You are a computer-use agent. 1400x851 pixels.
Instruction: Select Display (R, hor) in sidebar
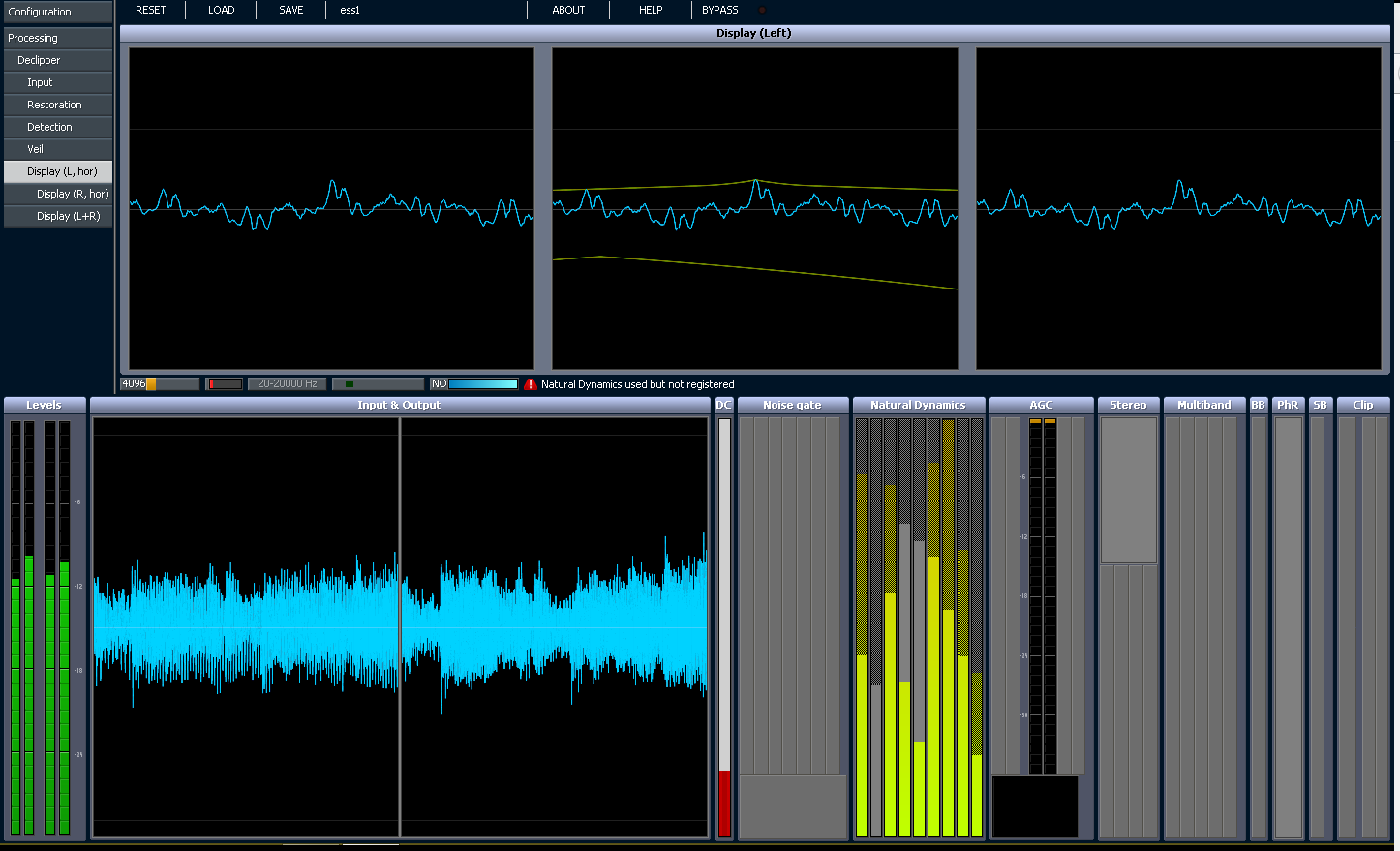(58, 194)
